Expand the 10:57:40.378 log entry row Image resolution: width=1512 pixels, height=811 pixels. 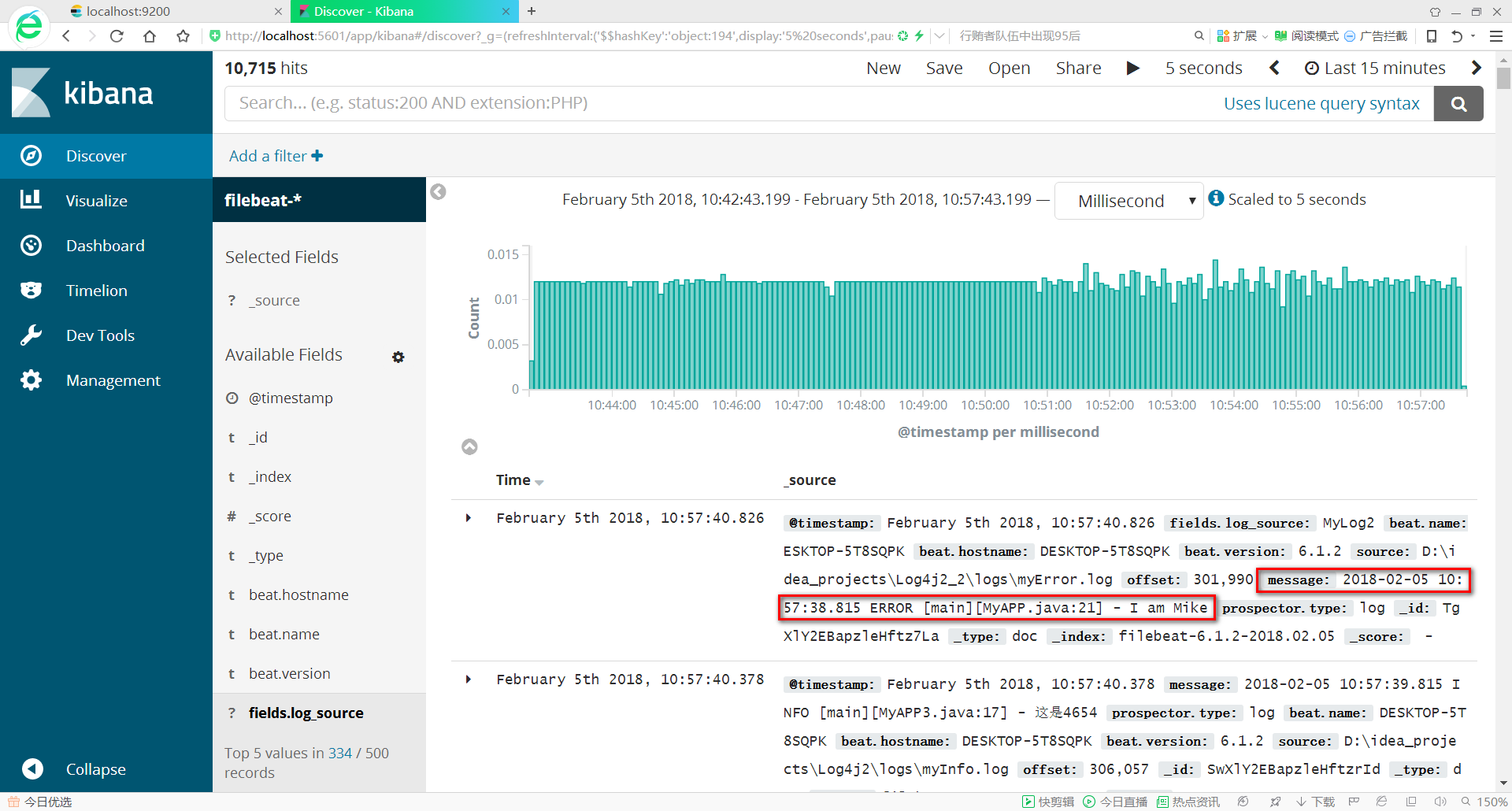(x=469, y=680)
